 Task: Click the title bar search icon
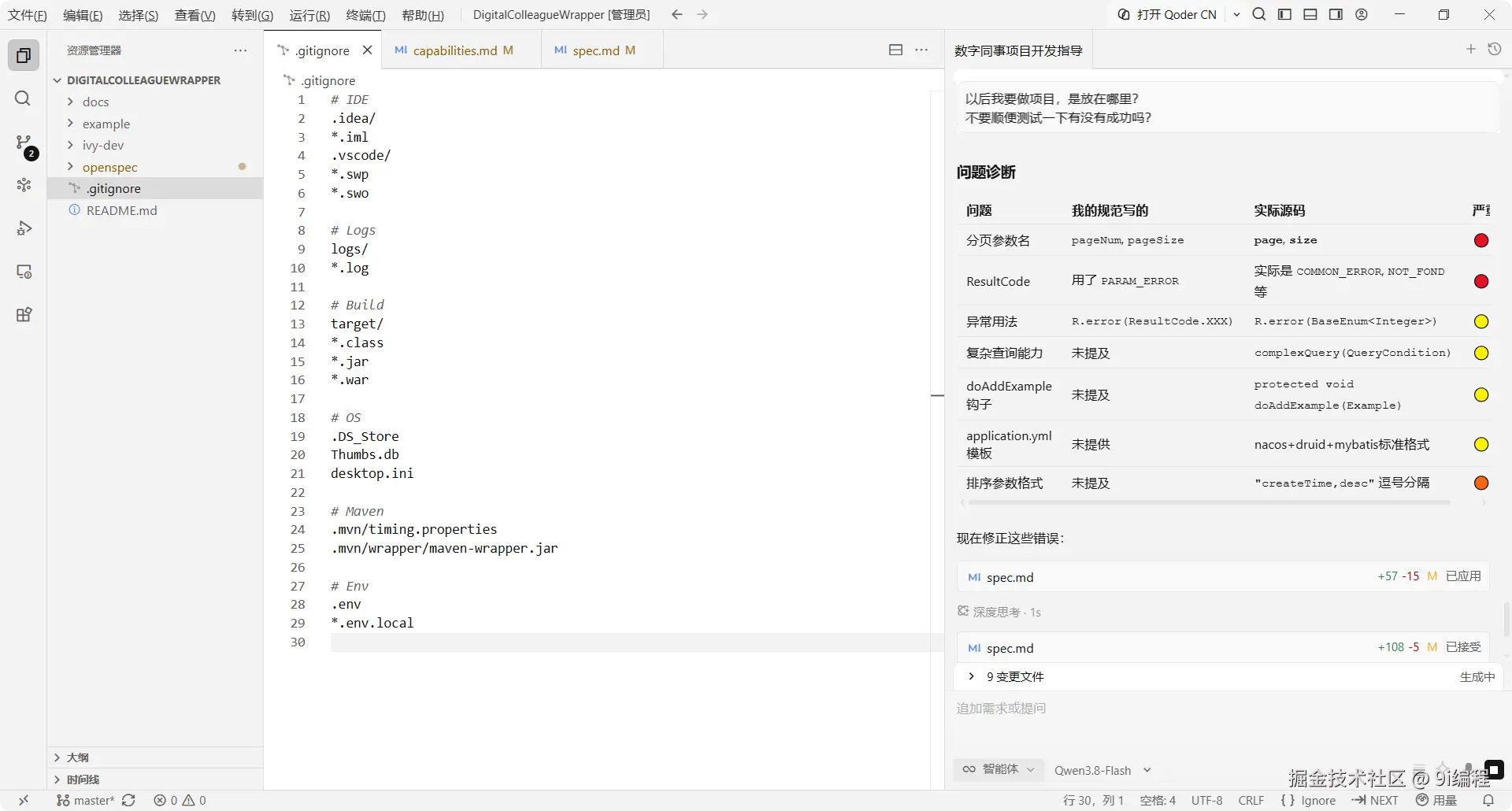(x=1259, y=14)
